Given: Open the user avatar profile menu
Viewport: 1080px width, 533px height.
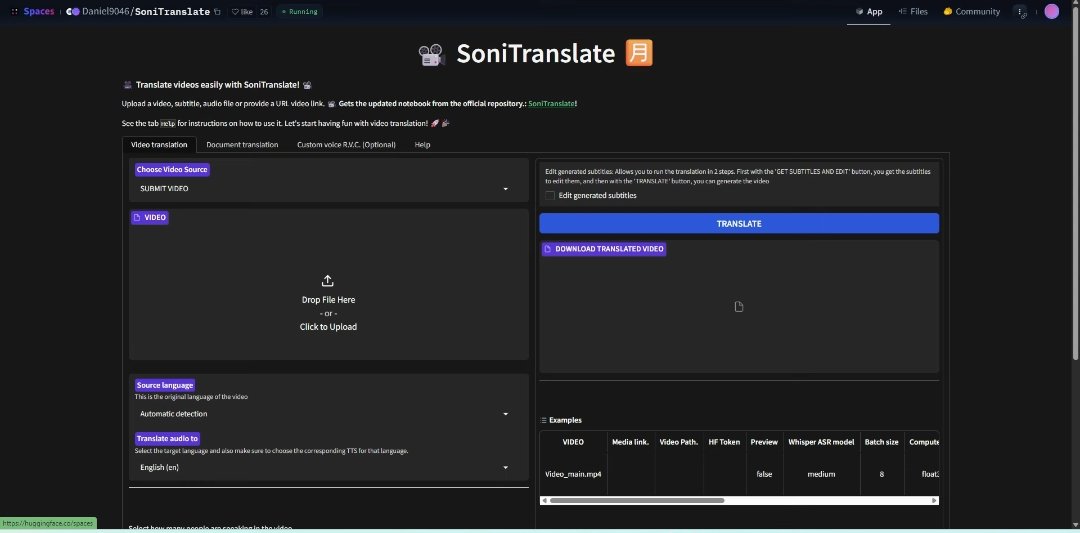Looking at the screenshot, I should 1051,11.
